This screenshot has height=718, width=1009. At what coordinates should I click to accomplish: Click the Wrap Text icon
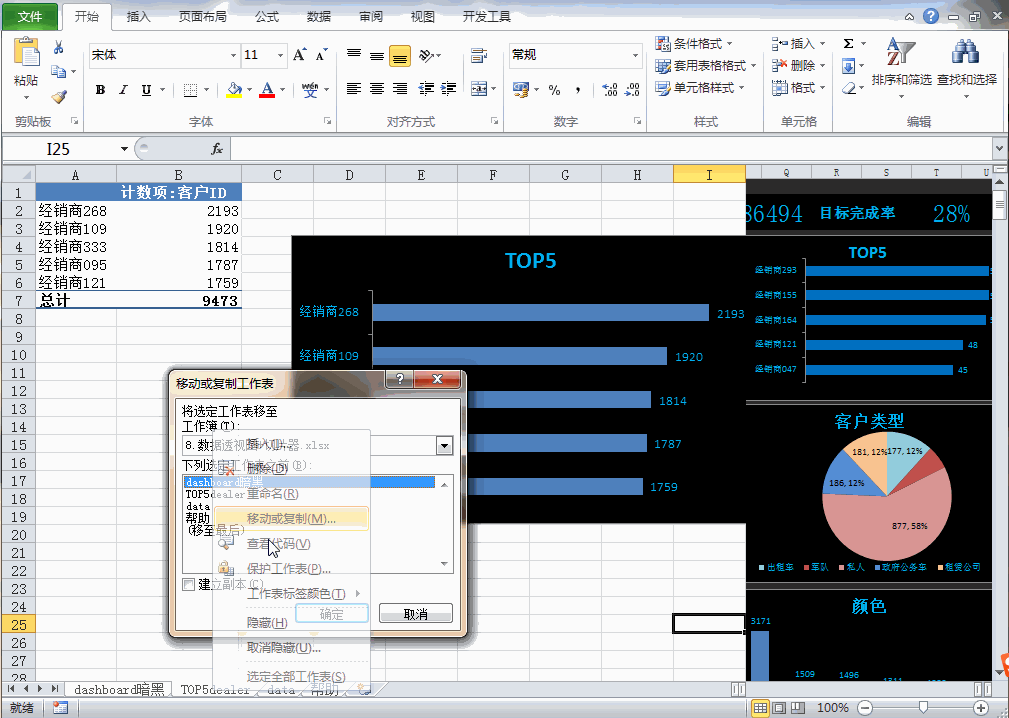(x=478, y=56)
